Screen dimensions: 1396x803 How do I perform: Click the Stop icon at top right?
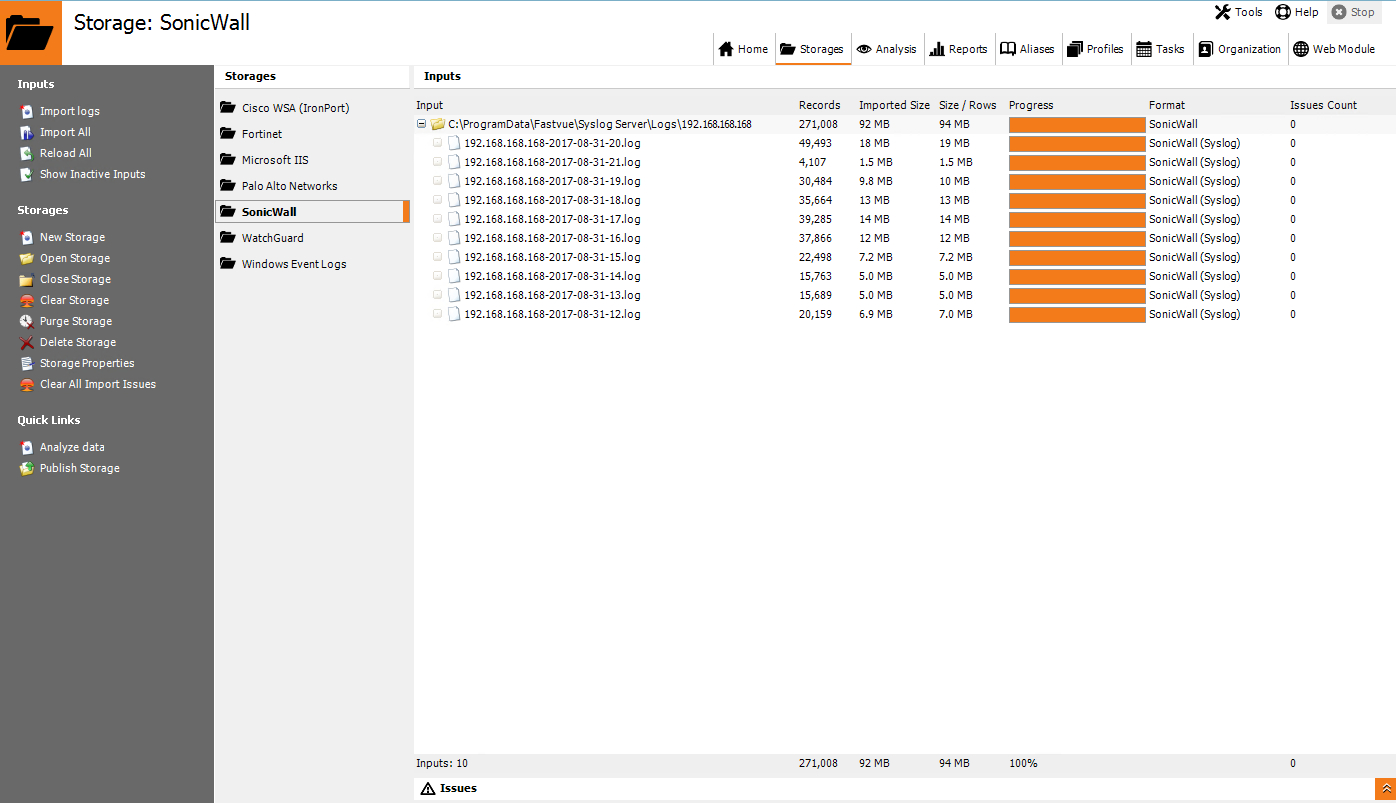tap(1339, 12)
